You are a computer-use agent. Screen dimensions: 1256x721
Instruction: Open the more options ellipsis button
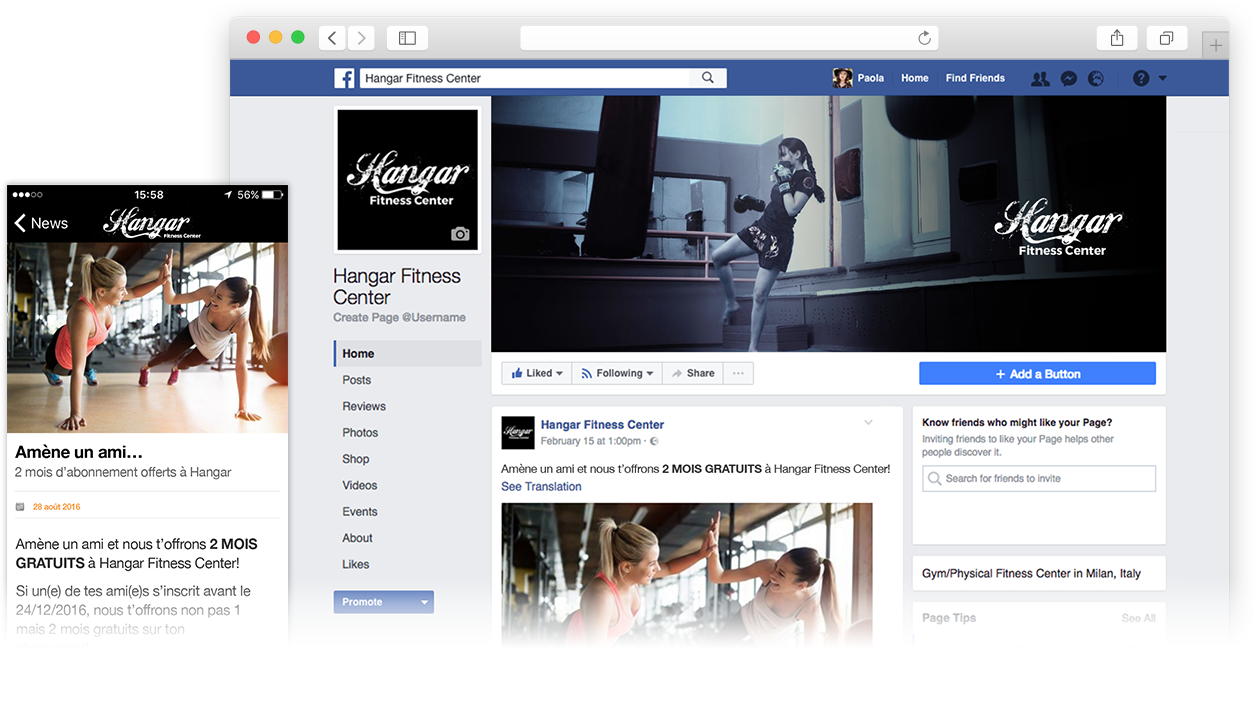coord(738,373)
